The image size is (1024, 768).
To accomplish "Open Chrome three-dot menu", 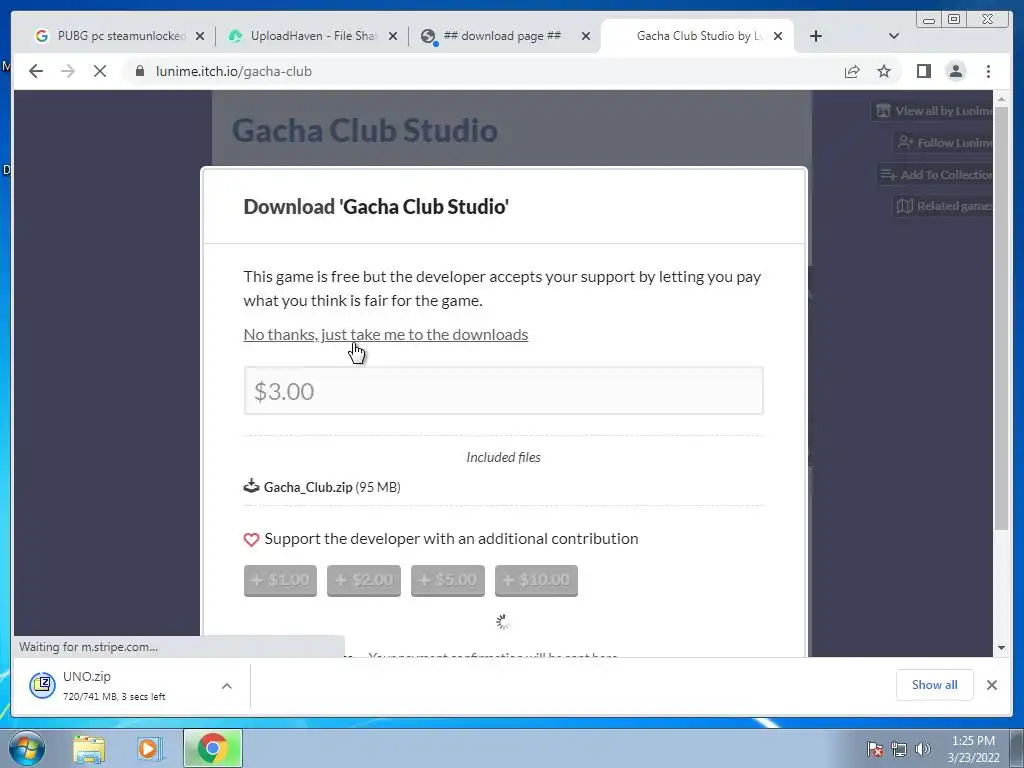I will (x=988, y=71).
